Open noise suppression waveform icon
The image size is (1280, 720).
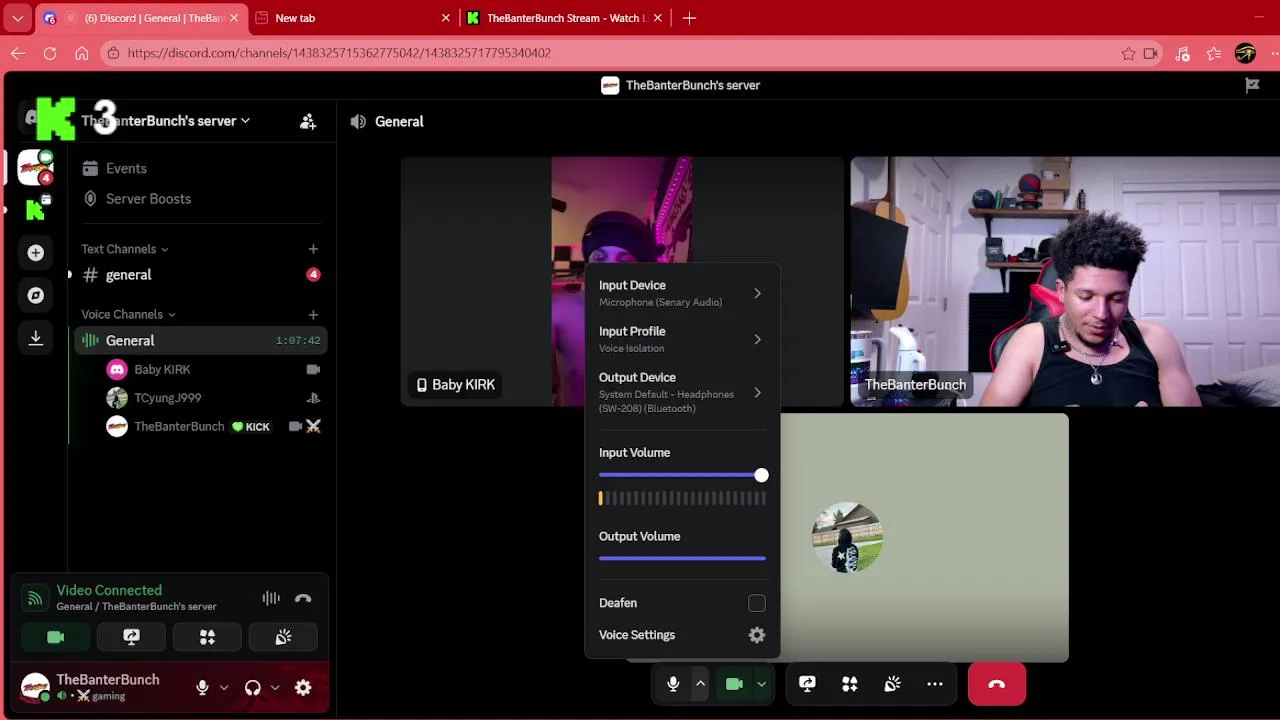click(x=271, y=598)
